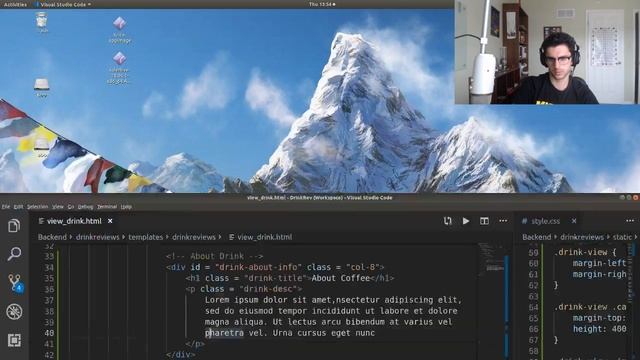
Task: Close the style.css tab
Action: coord(574,221)
